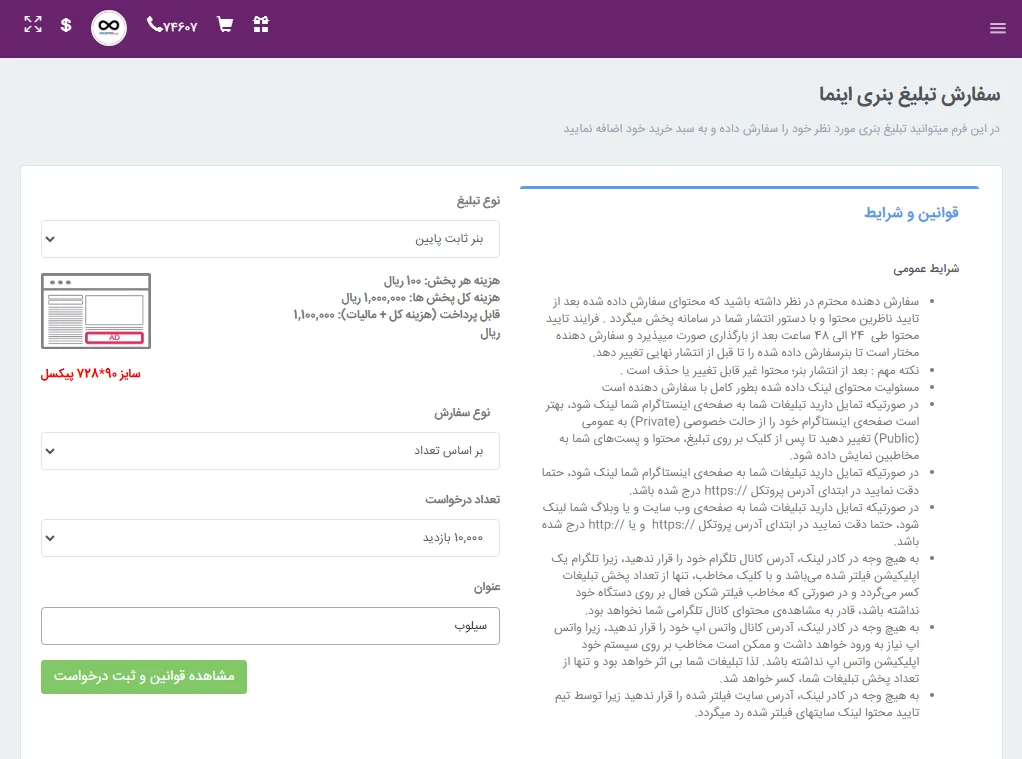
Task: Click the قوانین و شرایط heading
Action: [x=911, y=213]
